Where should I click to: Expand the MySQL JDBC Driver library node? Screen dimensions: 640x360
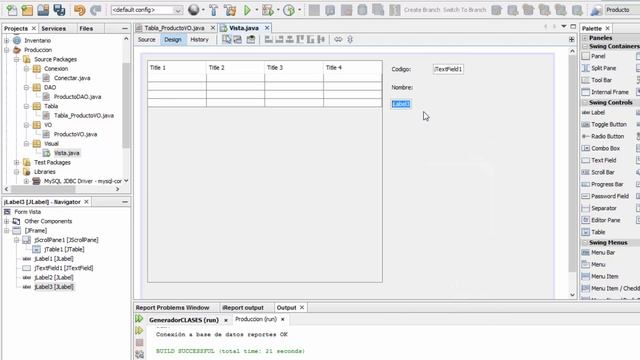click(26, 181)
